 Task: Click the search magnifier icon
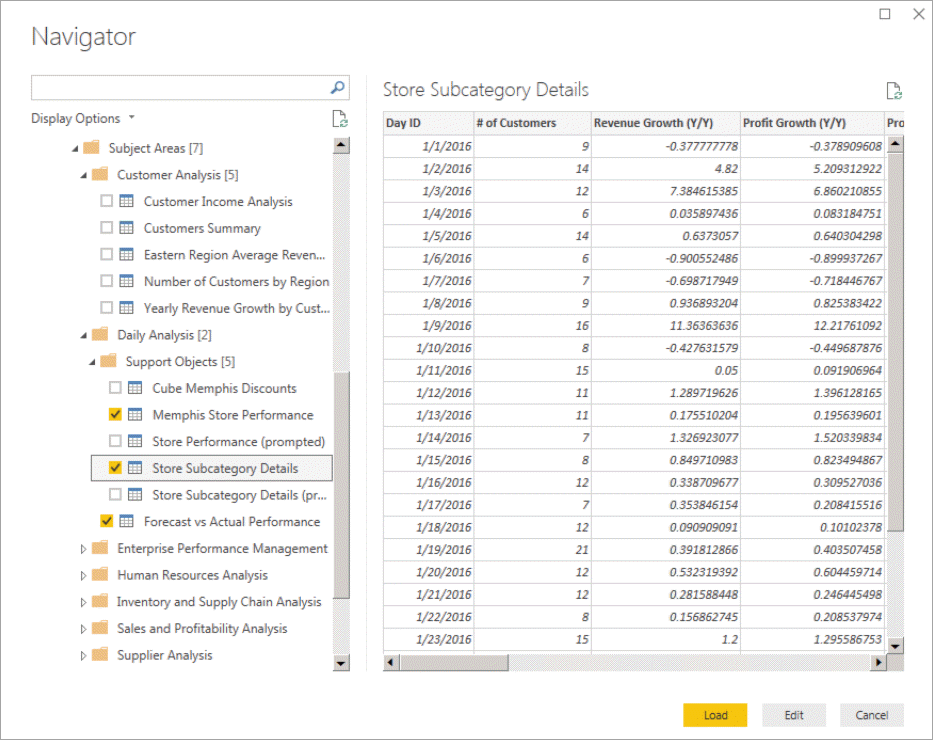coord(338,88)
